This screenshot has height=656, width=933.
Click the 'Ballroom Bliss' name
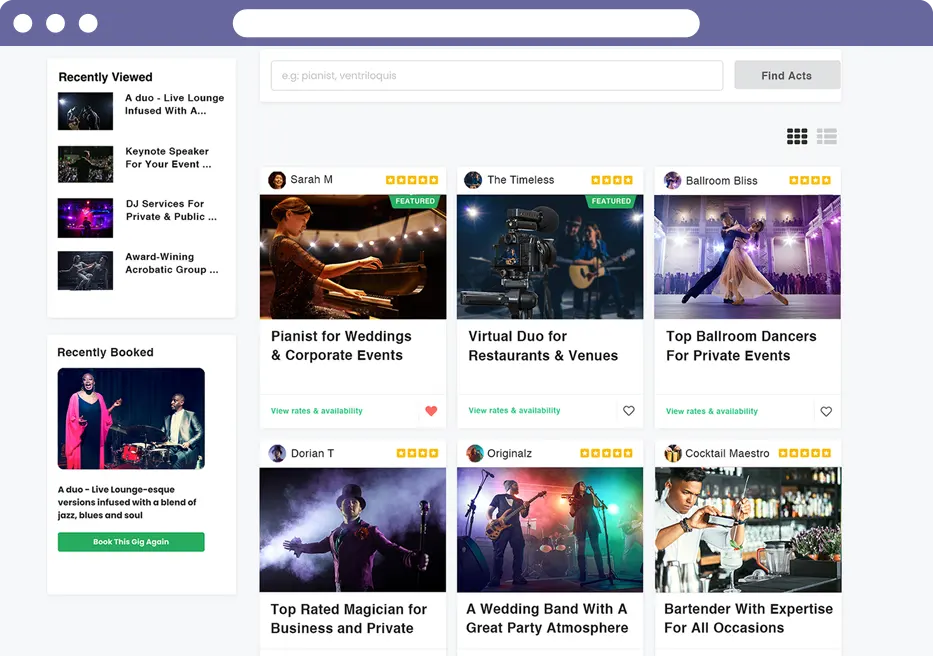coord(721,180)
